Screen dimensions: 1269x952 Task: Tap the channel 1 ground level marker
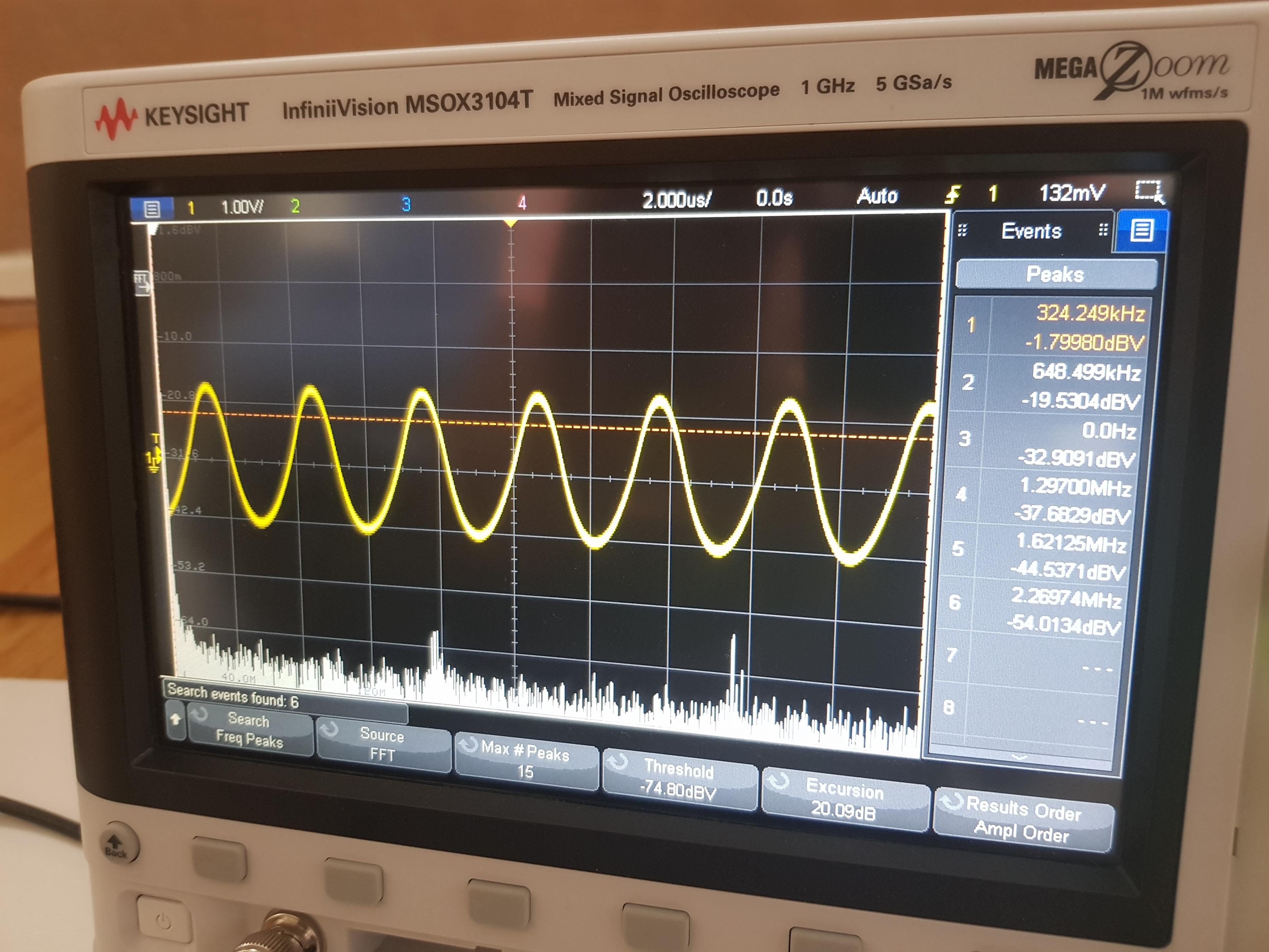point(153,459)
